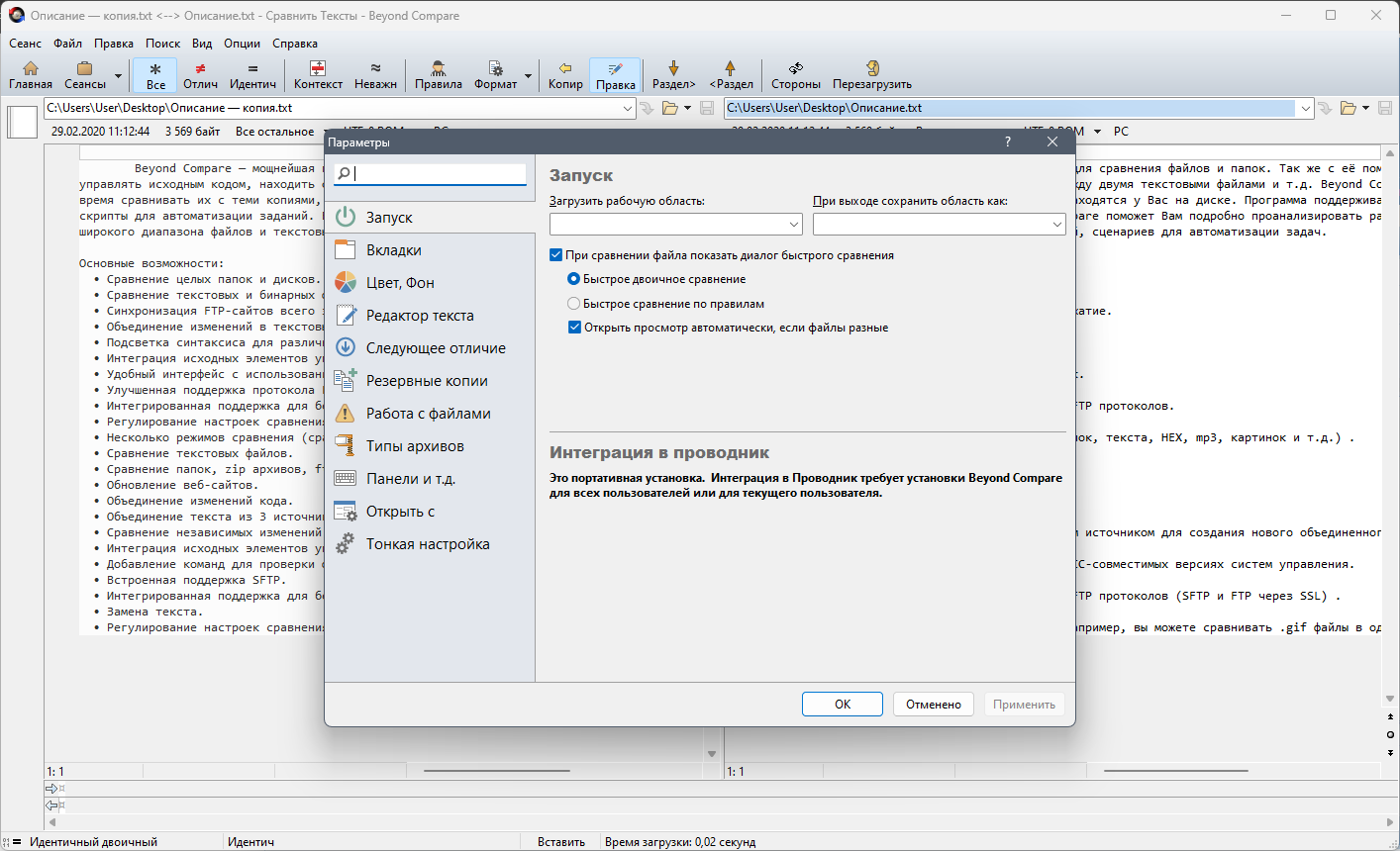Open the left file path history dropdown
1400x851 pixels.
pyautogui.click(x=628, y=108)
